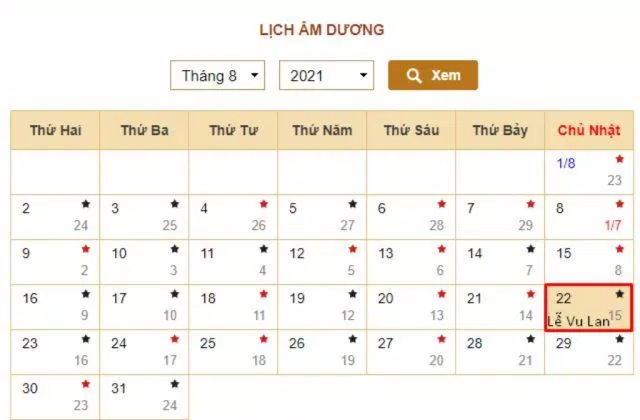
Task: Open the 2021 year dropdown
Action: click(326, 75)
